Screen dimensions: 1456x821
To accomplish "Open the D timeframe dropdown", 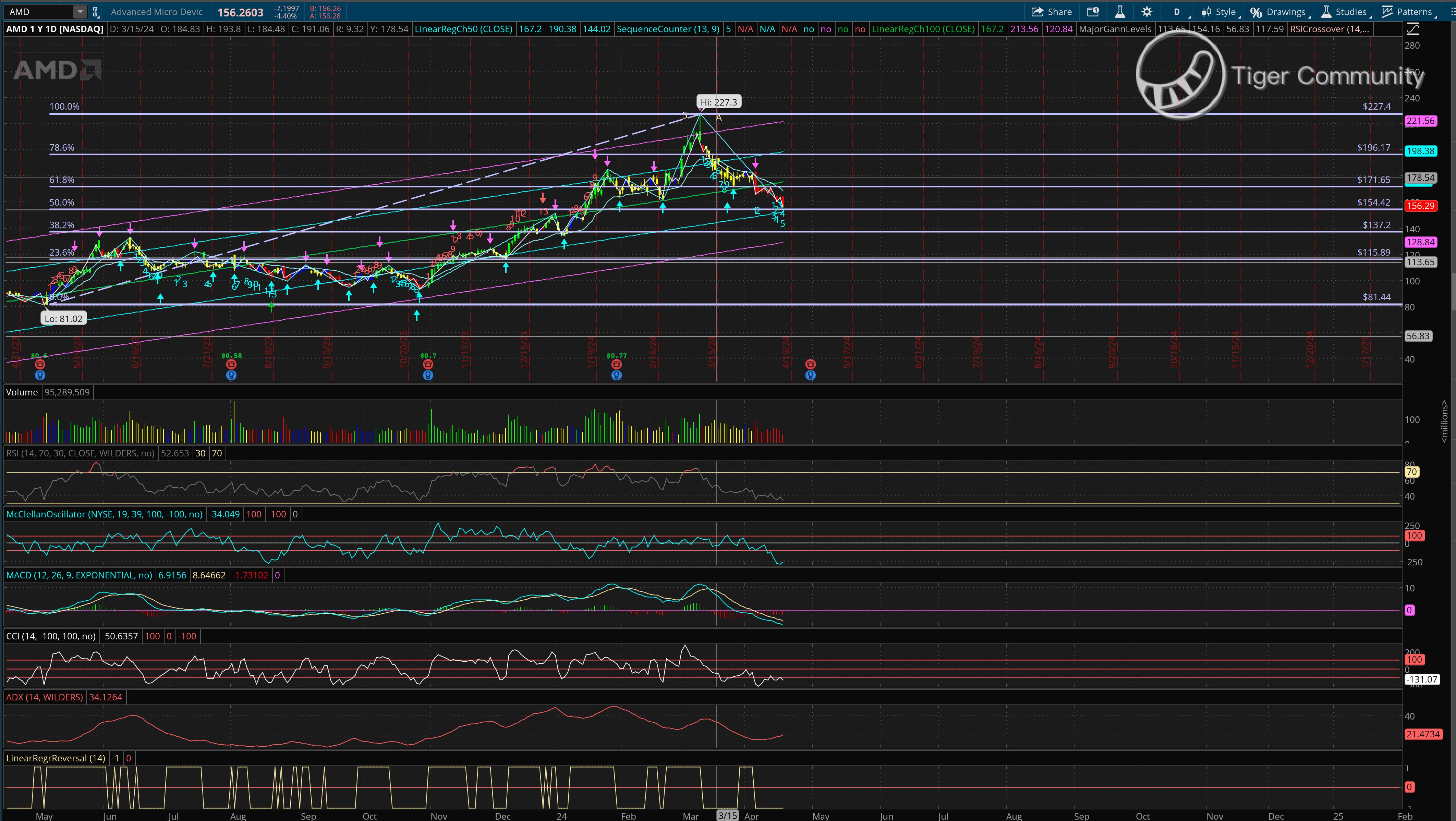I will tap(1177, 12).
